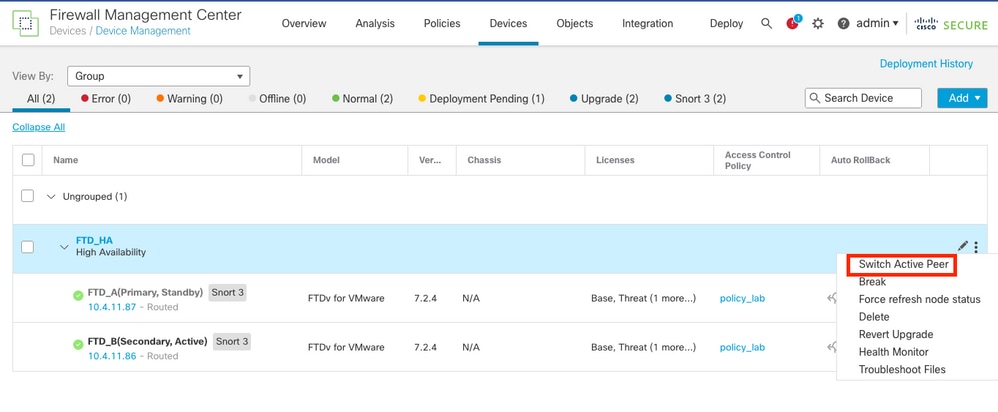Click the Device Management breadcrumb link
This screenshot has height=412, width=998.
(x=143, y=31)
